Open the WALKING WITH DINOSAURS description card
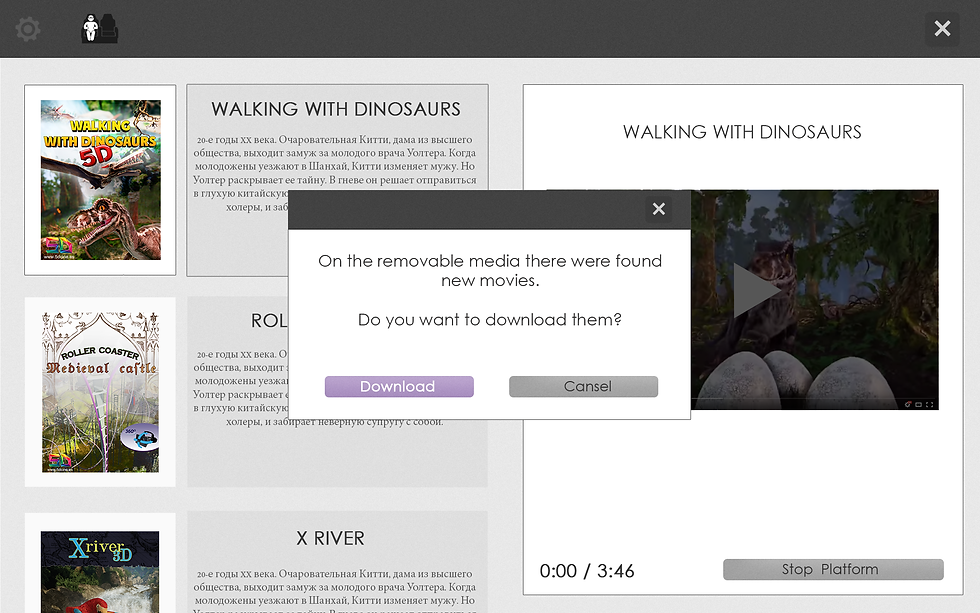This screenshot has width=980, height=613. 337,180
